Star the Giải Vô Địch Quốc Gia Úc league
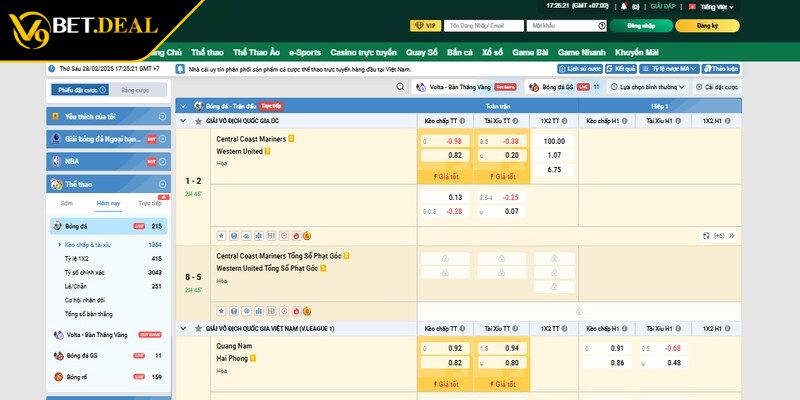The width and height of the screenshot is (800, 400). [x=199, y=120]
